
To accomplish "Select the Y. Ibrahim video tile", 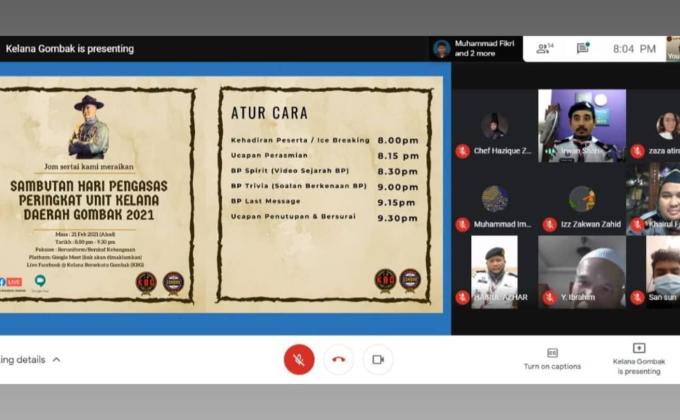I will (582, 272).
